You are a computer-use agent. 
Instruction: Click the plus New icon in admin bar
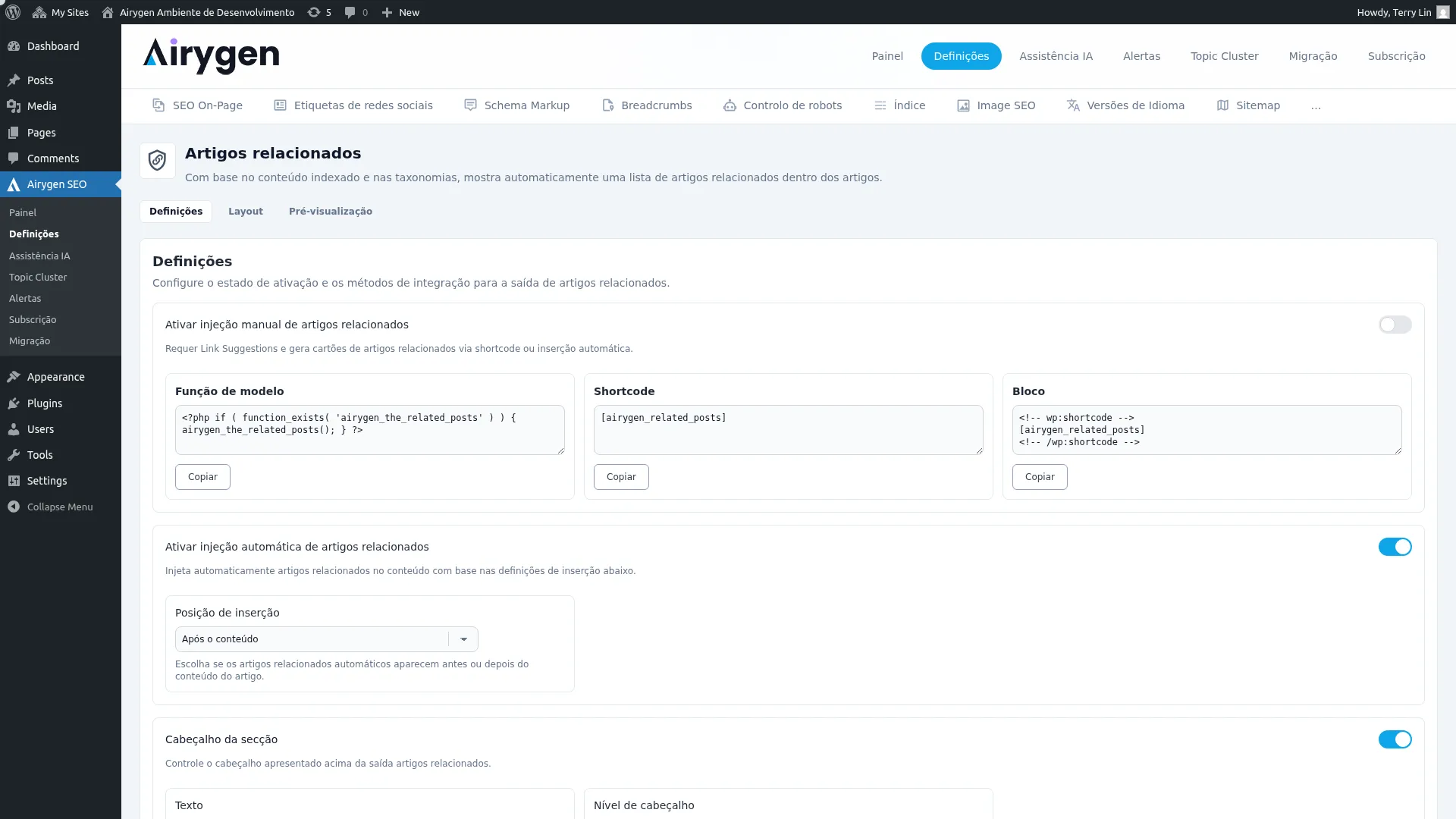(x=387, y=12)
